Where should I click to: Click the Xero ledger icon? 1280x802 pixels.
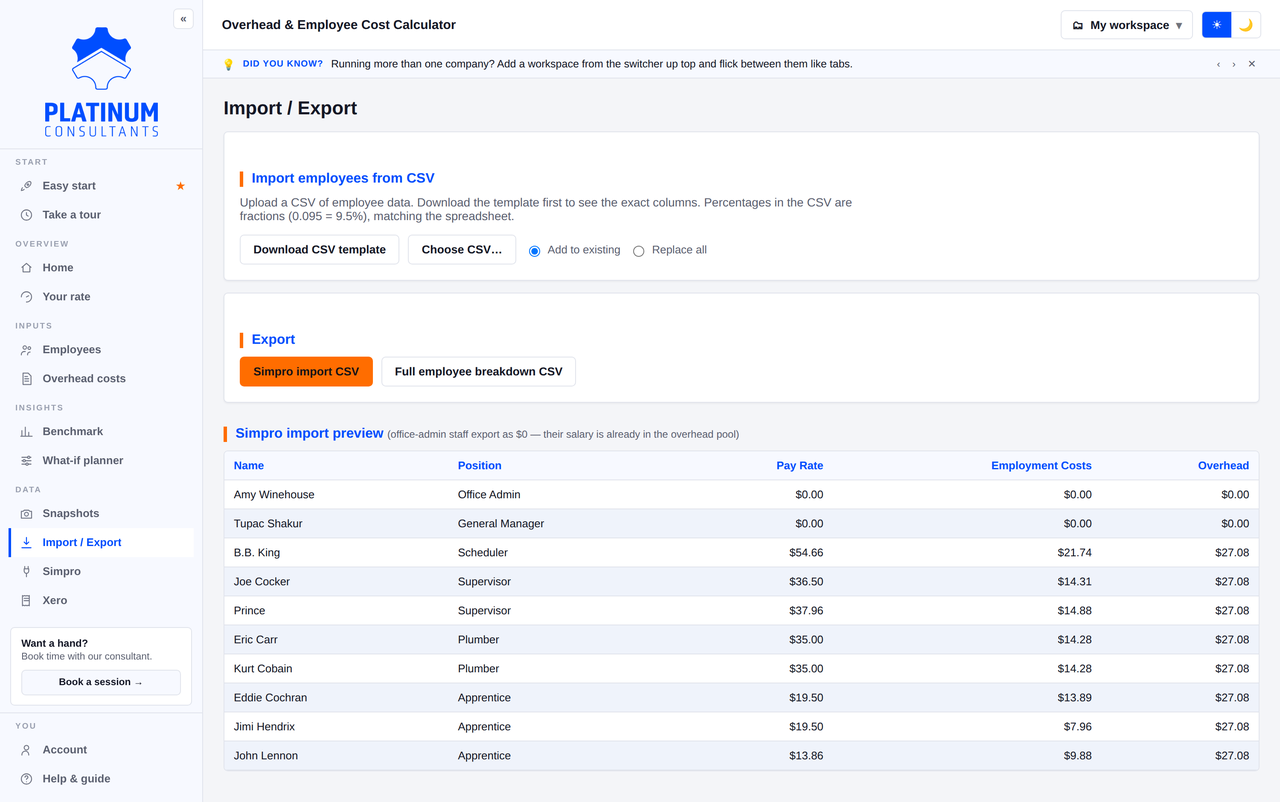[26, 601]
